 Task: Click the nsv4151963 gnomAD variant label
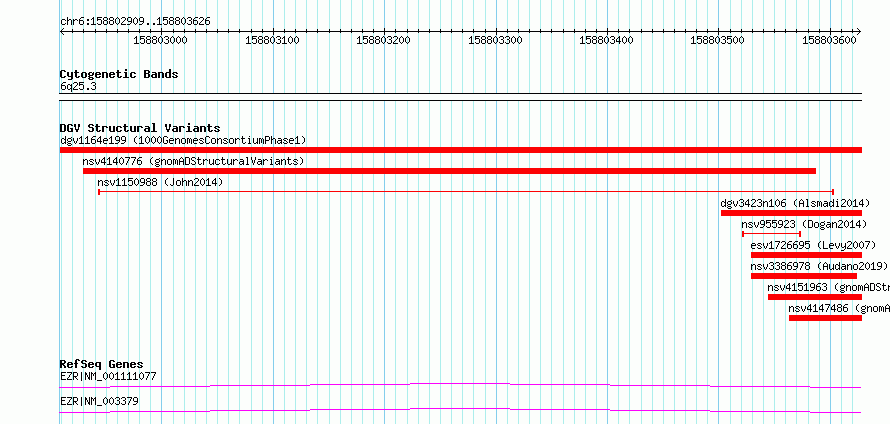828,287
